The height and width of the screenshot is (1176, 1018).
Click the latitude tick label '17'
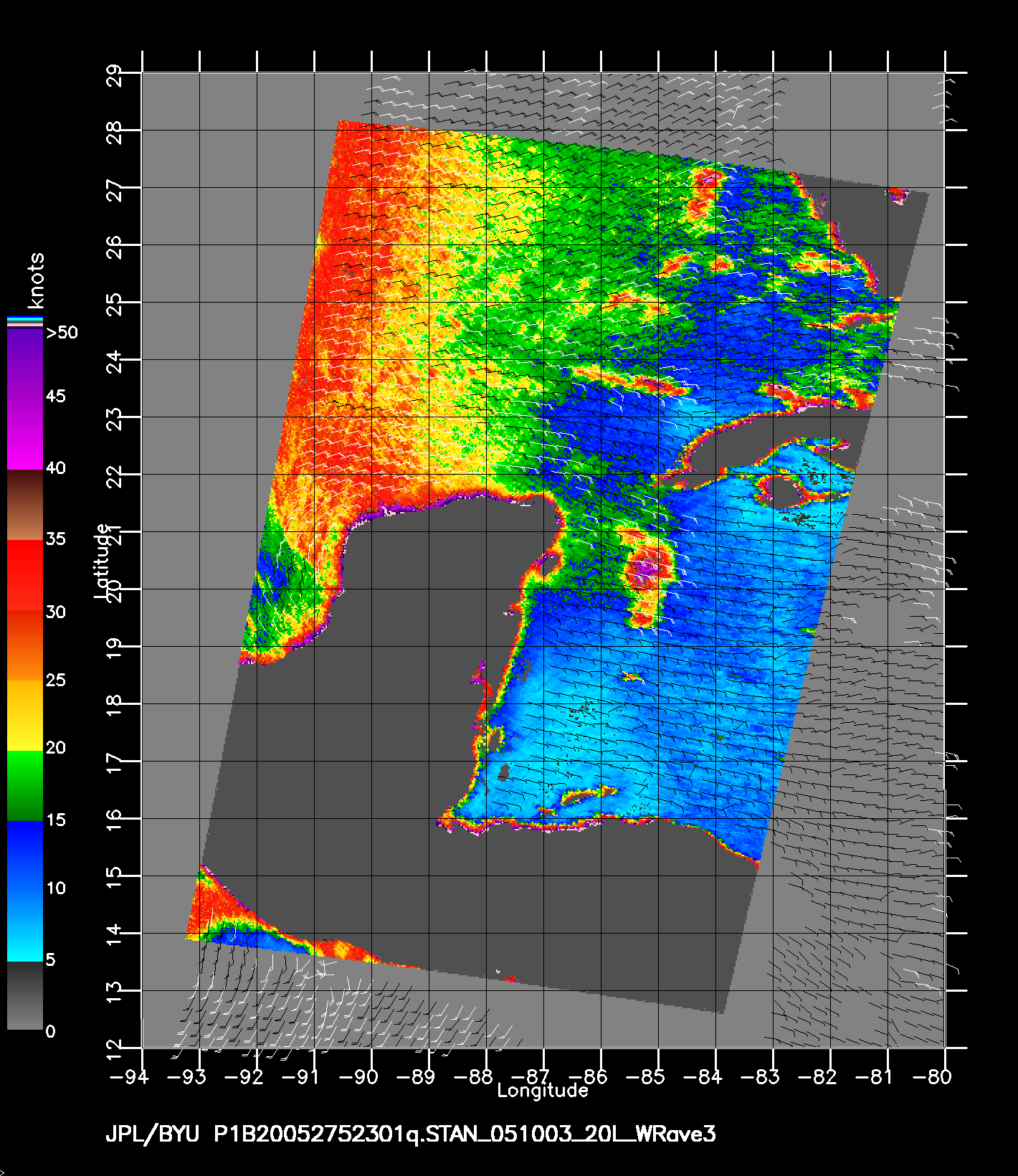pos(115,762)
